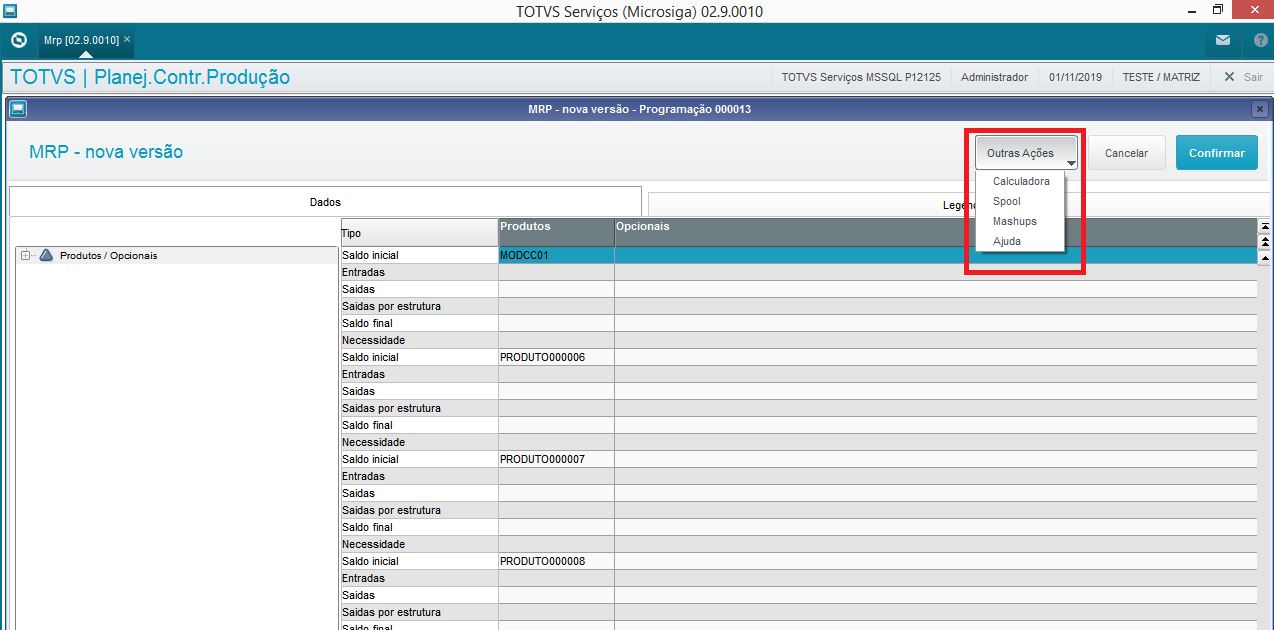1274x630 pixels.
Task: Click the Sair exit button
Action: 1243,77
